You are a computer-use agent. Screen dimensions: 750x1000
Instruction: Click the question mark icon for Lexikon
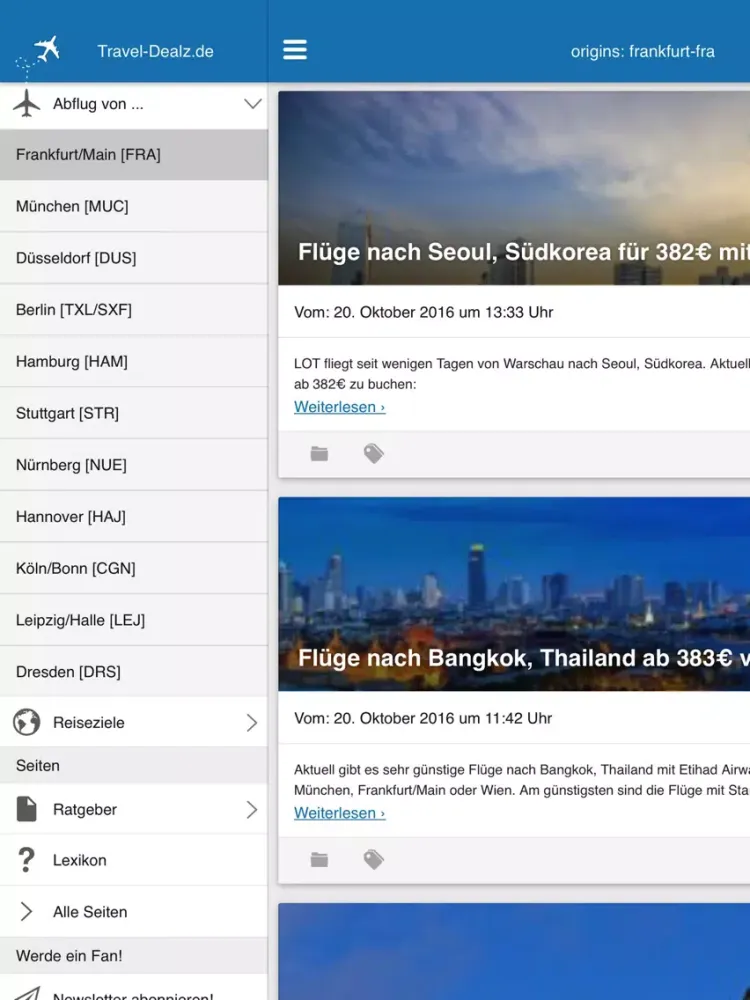pos(26,860)
